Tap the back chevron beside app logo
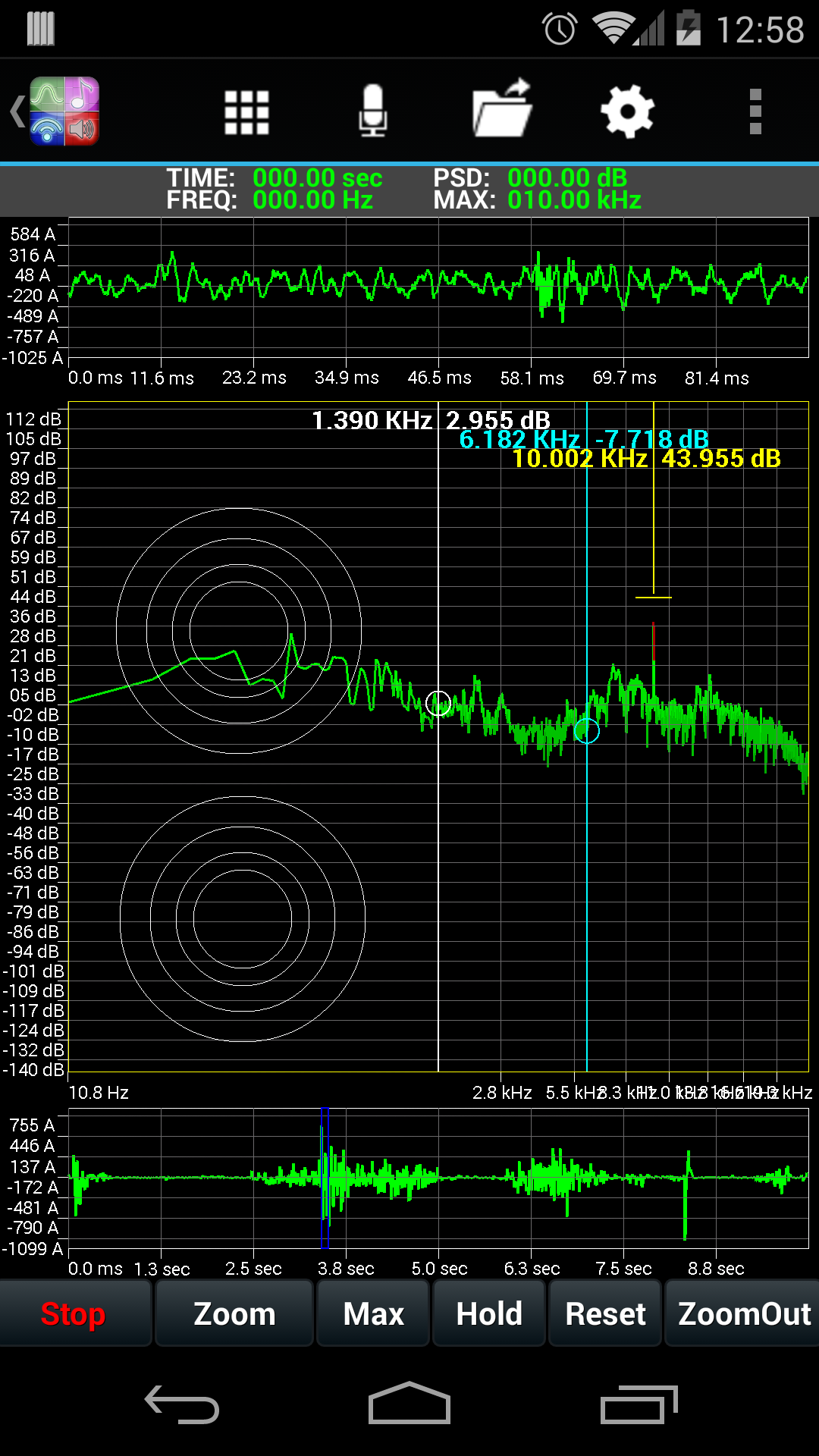The height and width of the screenshot is (1456, 819). coord(17,111)
